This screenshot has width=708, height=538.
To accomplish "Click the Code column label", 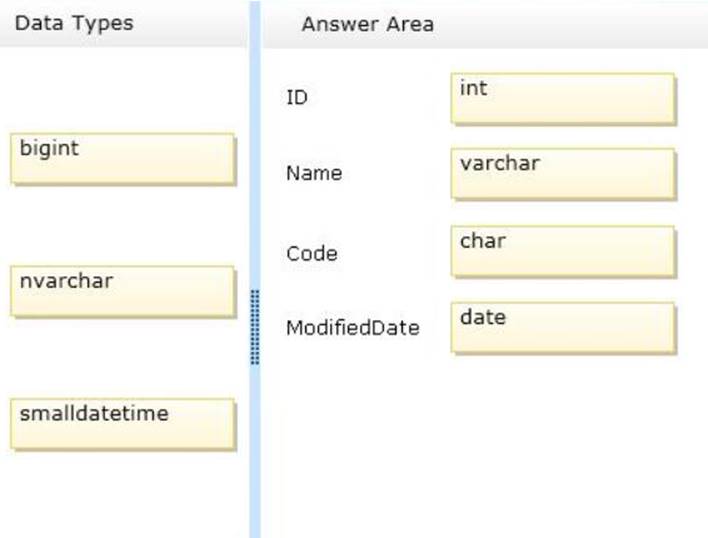I will 312,254.
